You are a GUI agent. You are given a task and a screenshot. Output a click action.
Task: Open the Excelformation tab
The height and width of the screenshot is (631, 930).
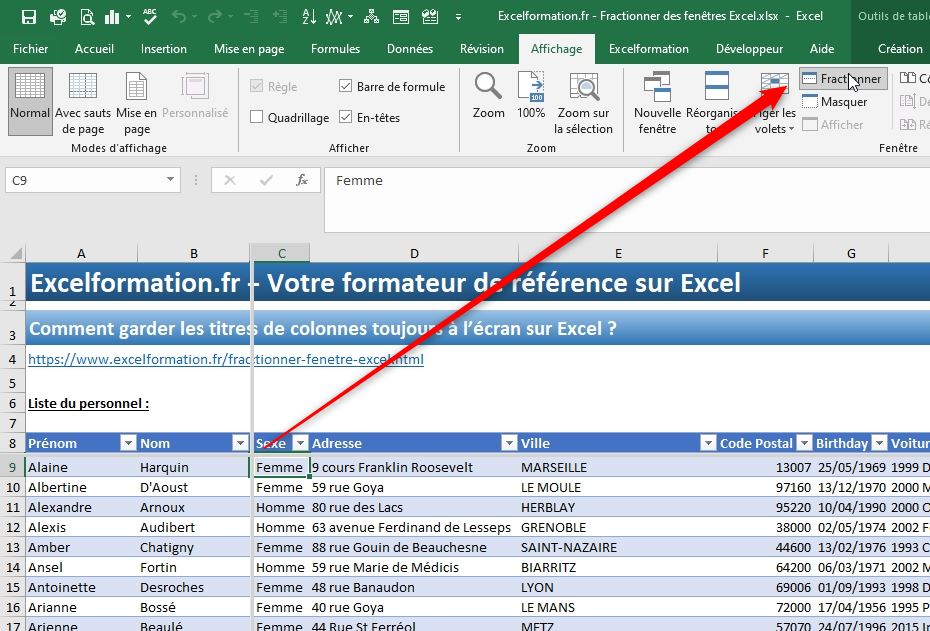pos(649,49)
